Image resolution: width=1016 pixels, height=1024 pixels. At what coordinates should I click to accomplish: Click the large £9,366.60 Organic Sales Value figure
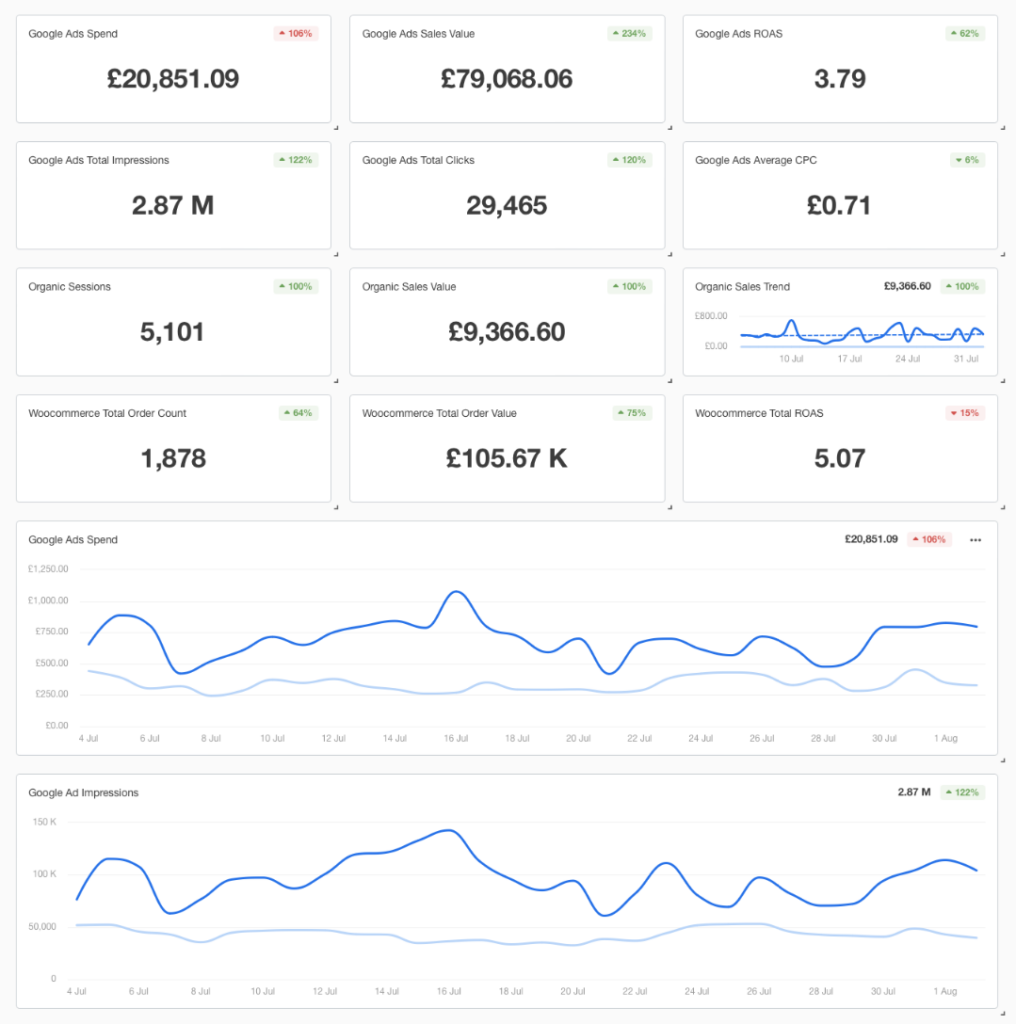pyautogui.click(x=507, y=332)
